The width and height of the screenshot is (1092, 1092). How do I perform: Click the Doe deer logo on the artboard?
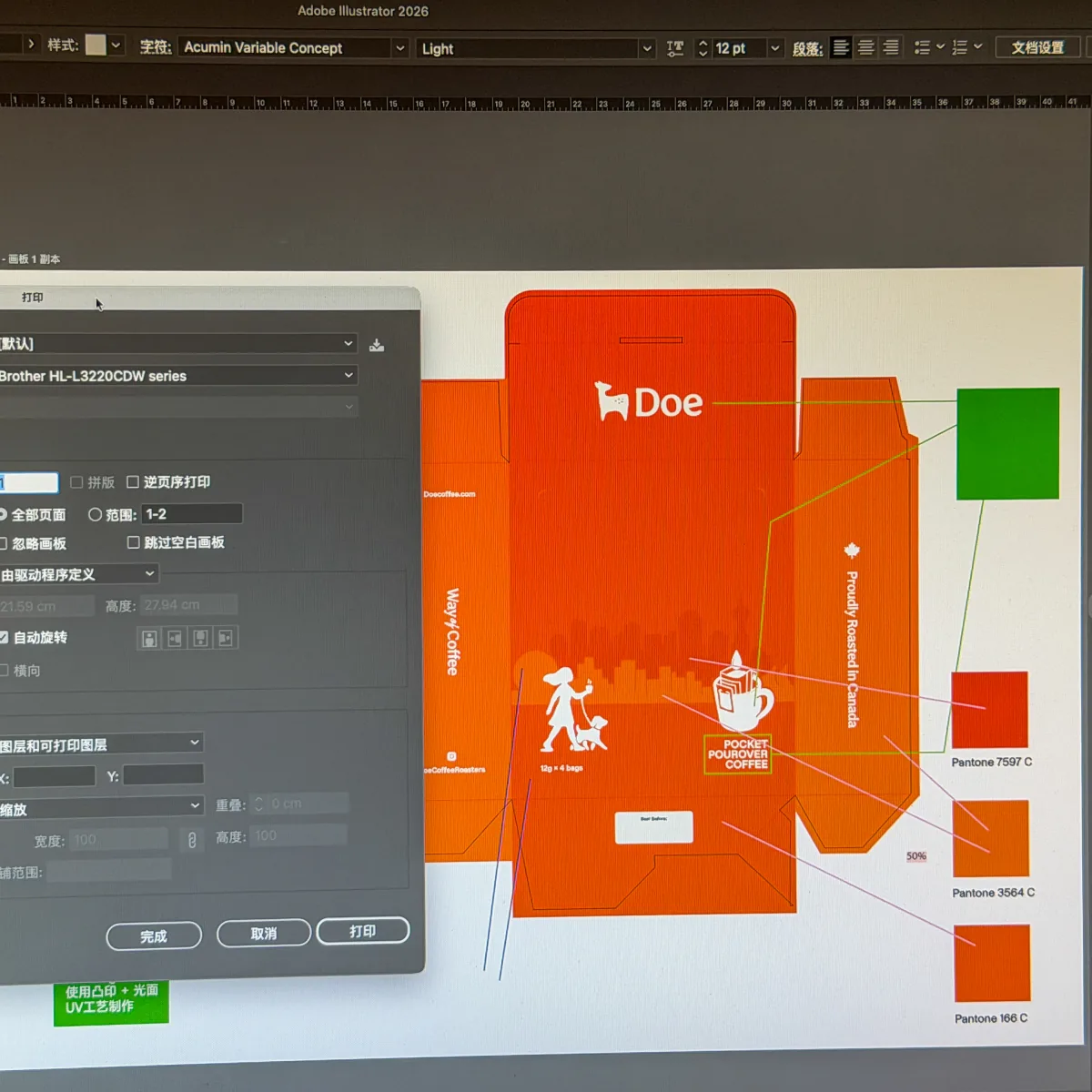coord(649,401)
